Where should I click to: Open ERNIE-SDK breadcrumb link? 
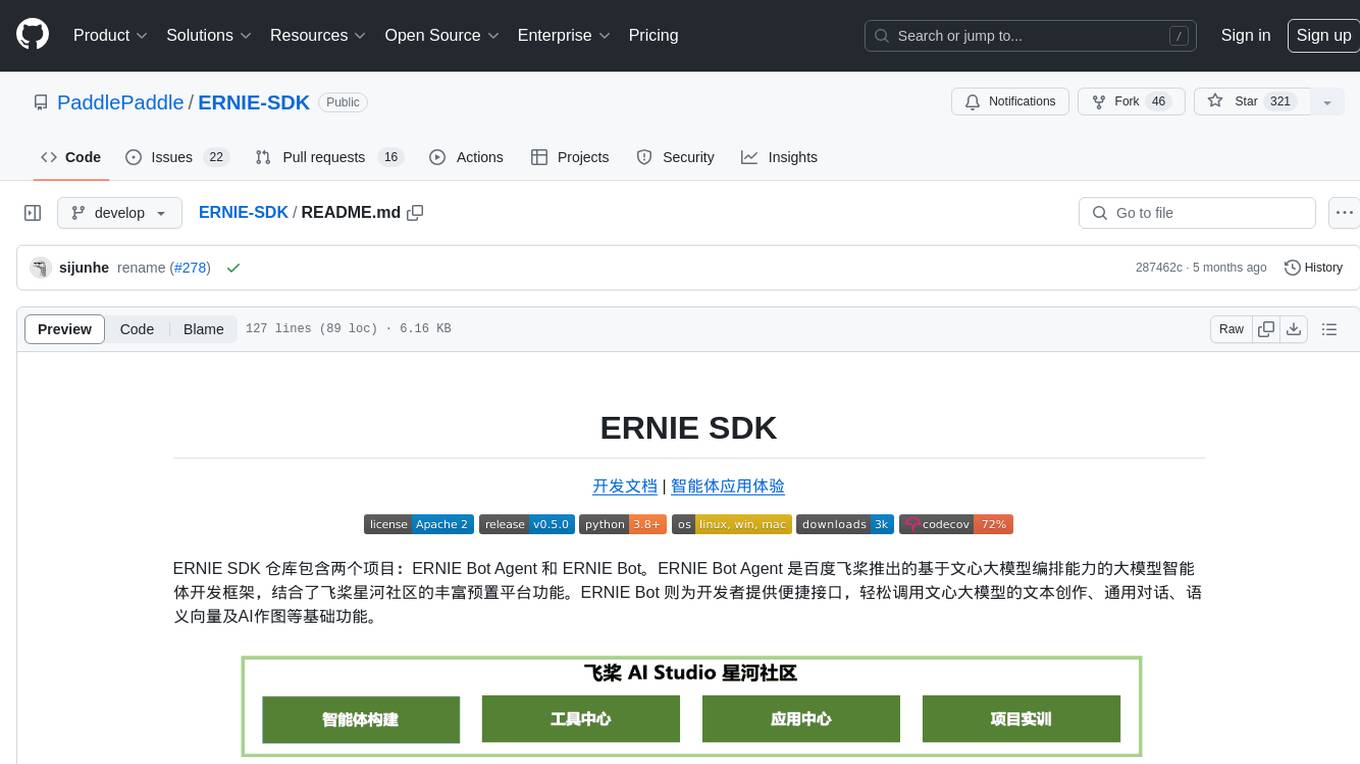(243, 213)
